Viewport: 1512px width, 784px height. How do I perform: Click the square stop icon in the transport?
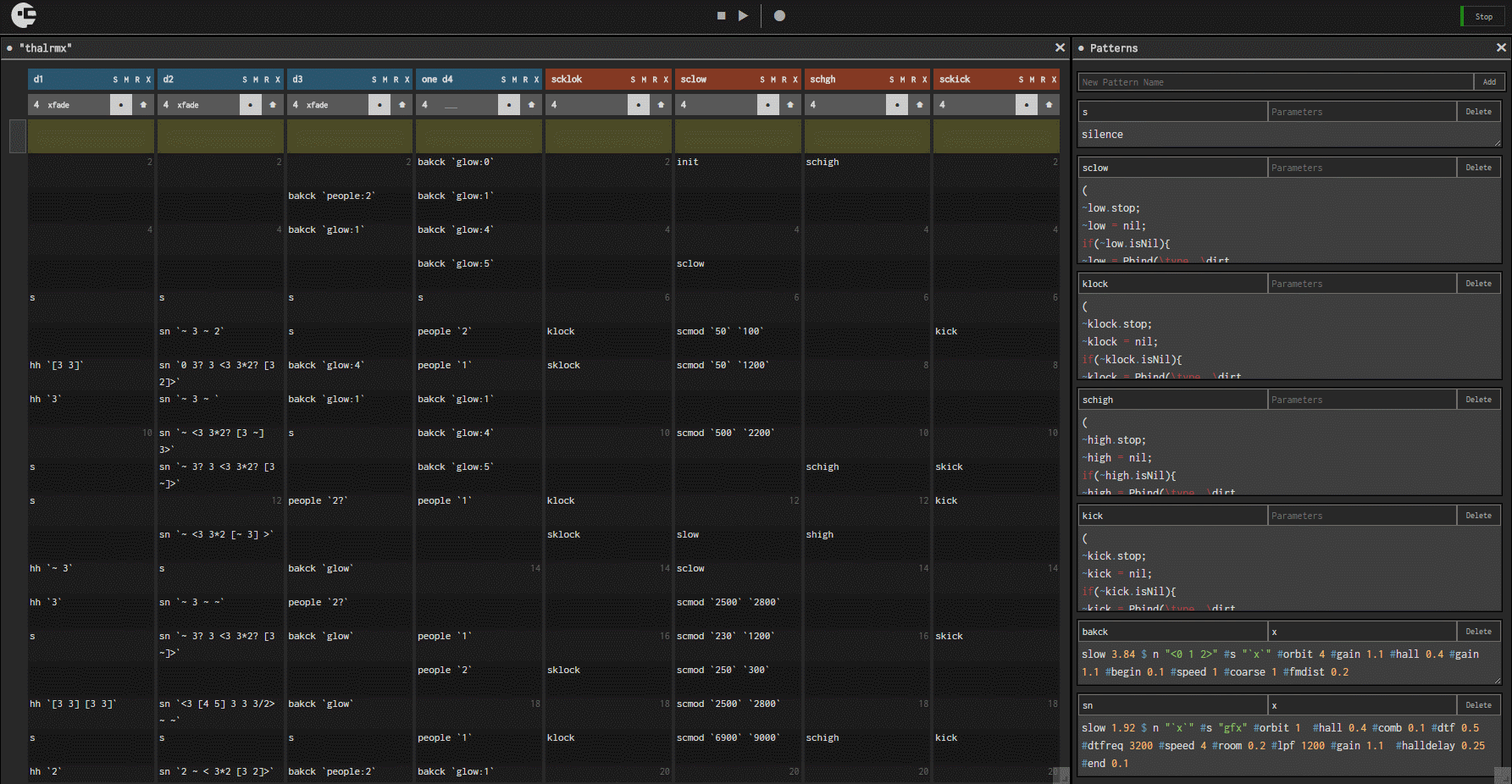point(721,16)
